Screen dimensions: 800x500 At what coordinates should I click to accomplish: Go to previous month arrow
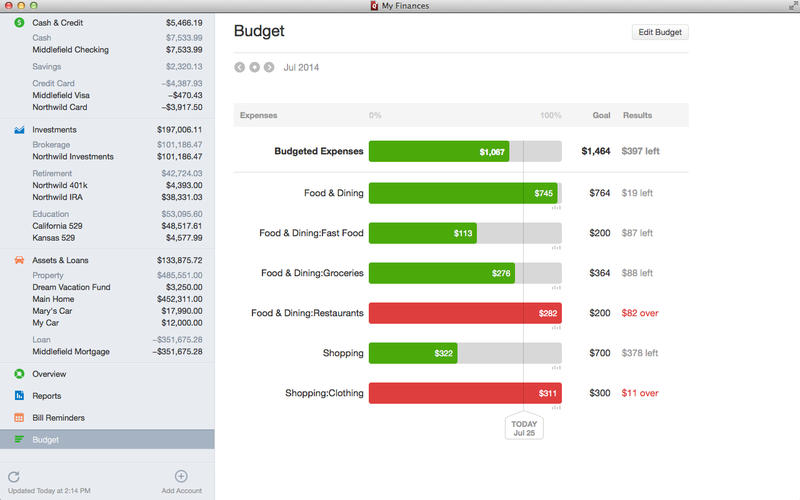pyautogui.click(x=240, y=67)
